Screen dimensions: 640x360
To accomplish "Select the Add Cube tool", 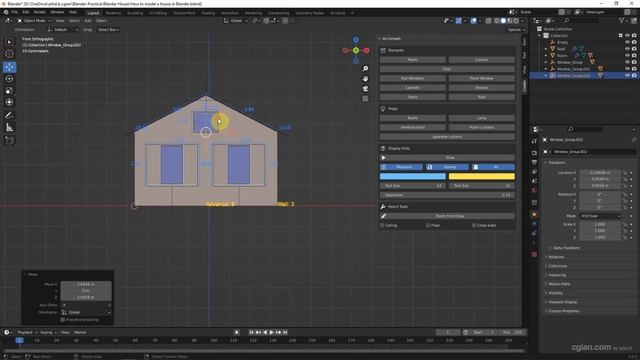I will pos(9,140).
